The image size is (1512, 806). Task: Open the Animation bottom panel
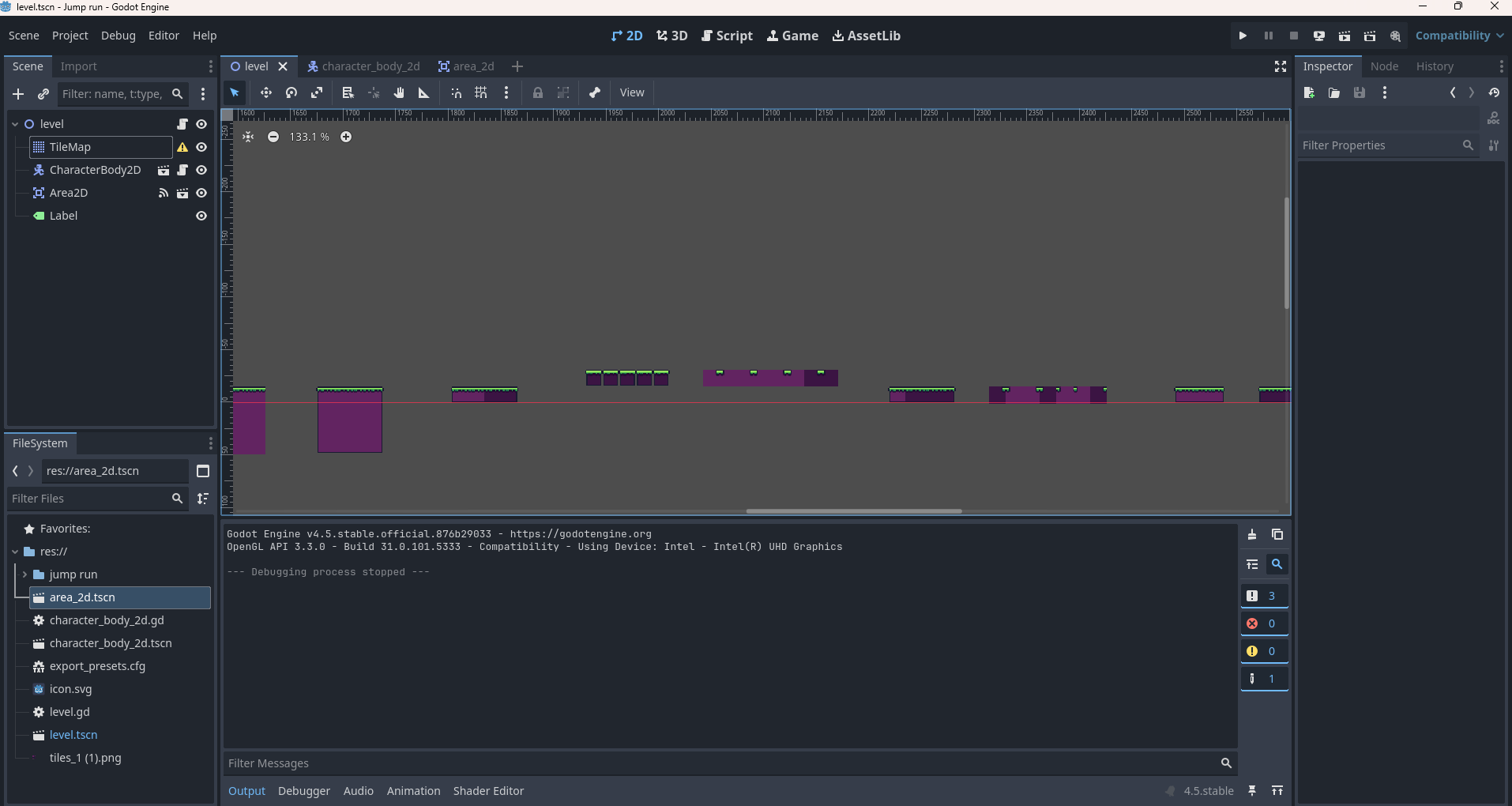tap(414, 791)
